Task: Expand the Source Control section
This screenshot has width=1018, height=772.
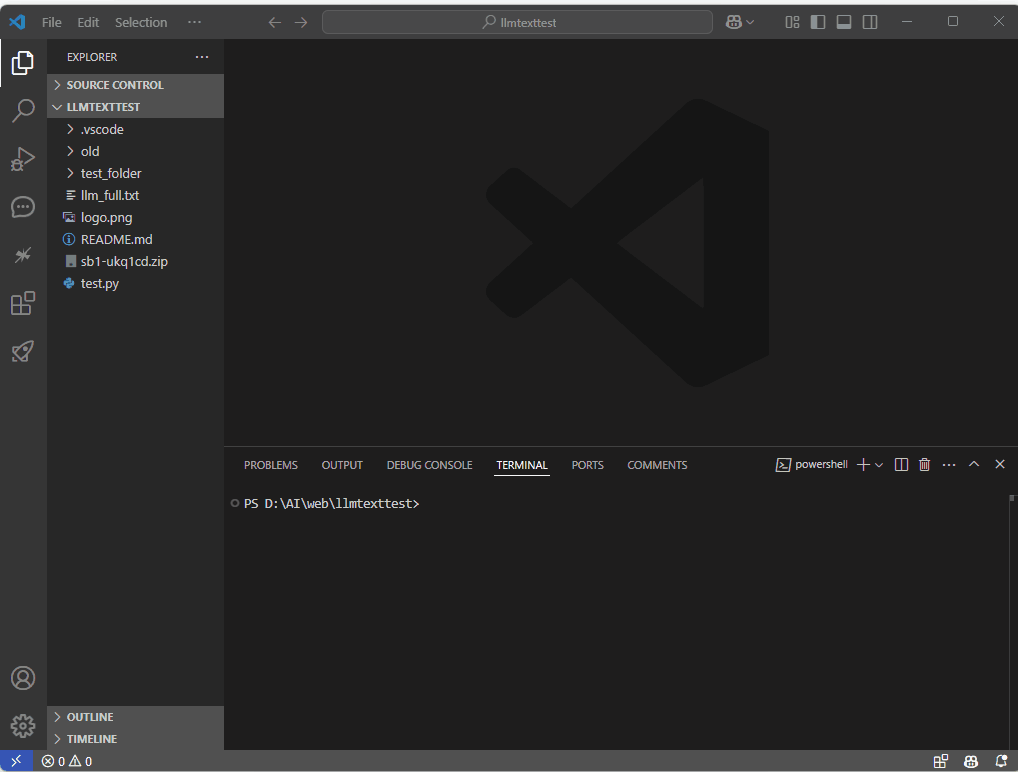Action: pos(135,85)
